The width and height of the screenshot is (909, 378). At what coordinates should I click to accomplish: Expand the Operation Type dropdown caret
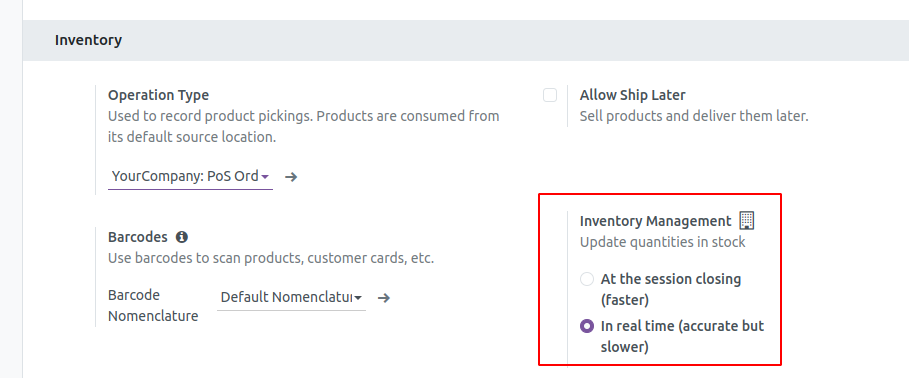265,177
